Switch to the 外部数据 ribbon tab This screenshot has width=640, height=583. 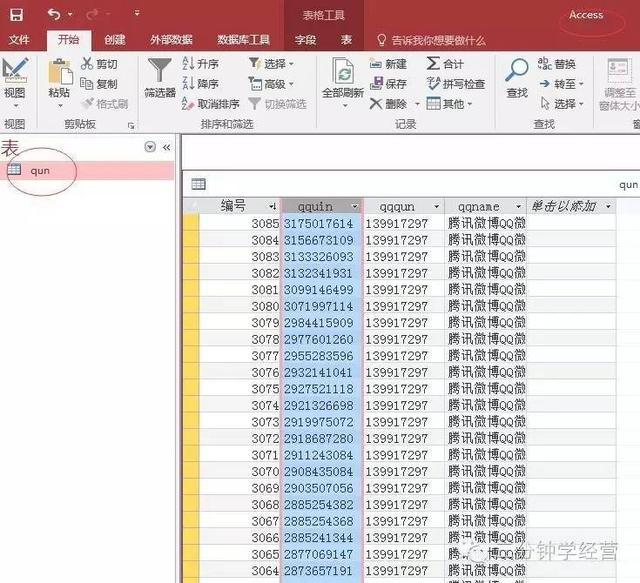(x=171, y=40)
